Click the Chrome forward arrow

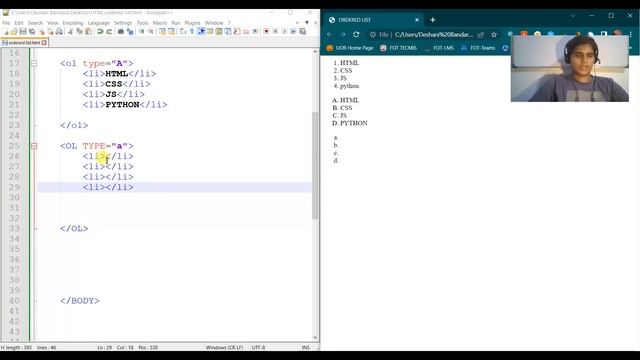[342, 35]
